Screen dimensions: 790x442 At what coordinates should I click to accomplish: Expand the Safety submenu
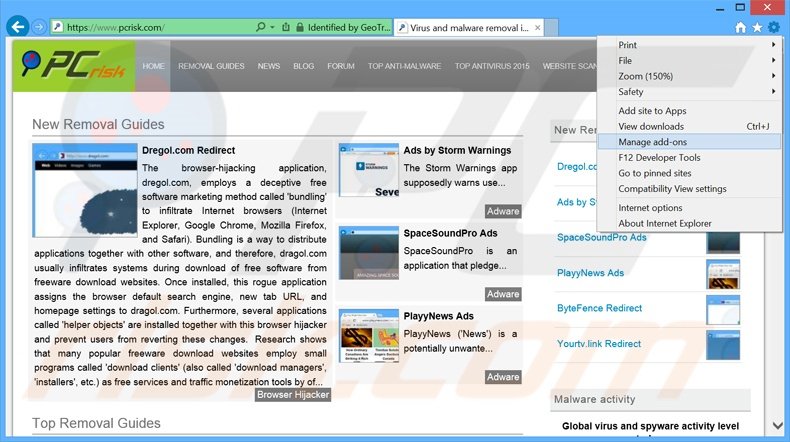[690, 92]
